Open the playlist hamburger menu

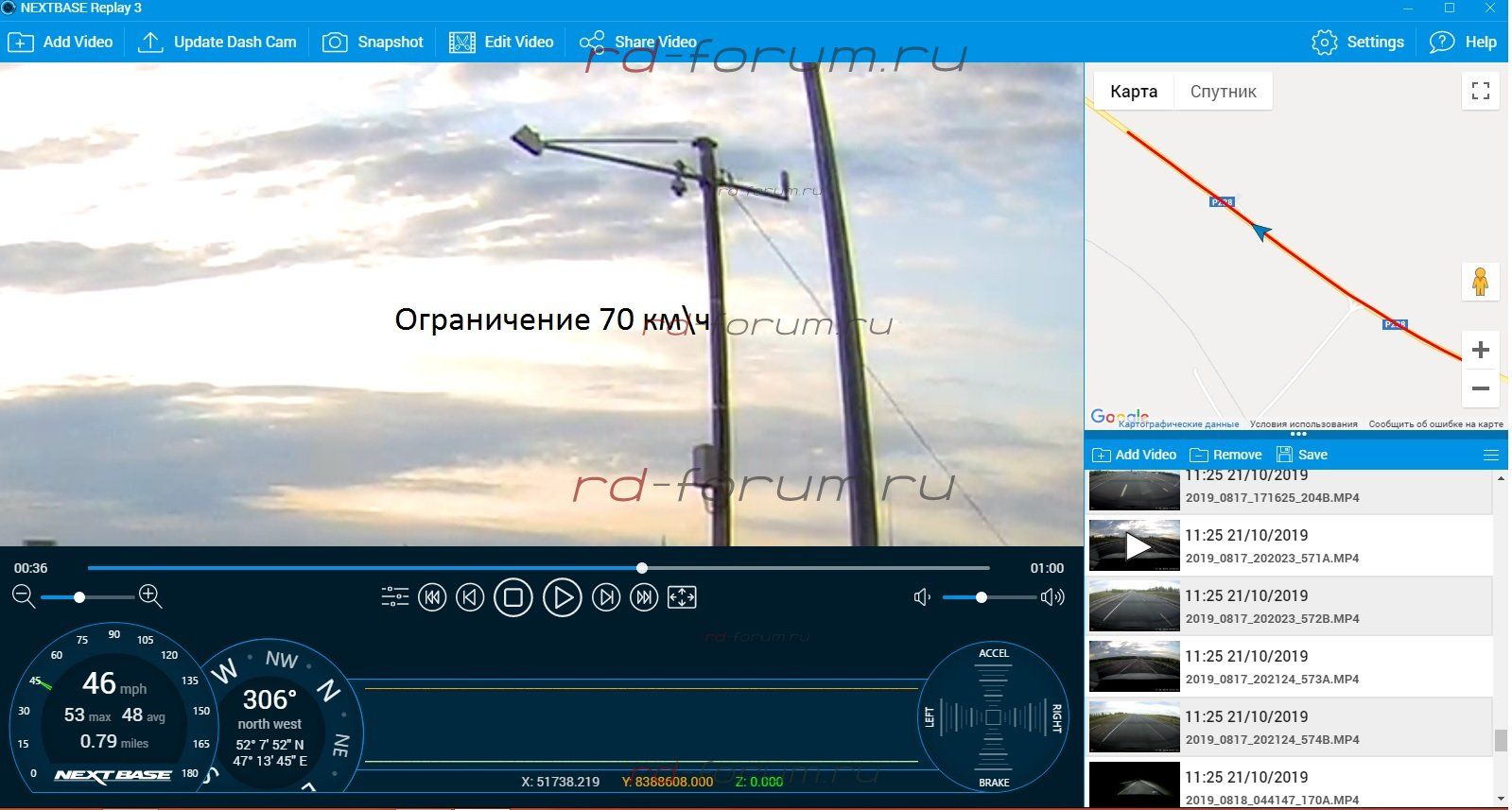click(1491, 455)
